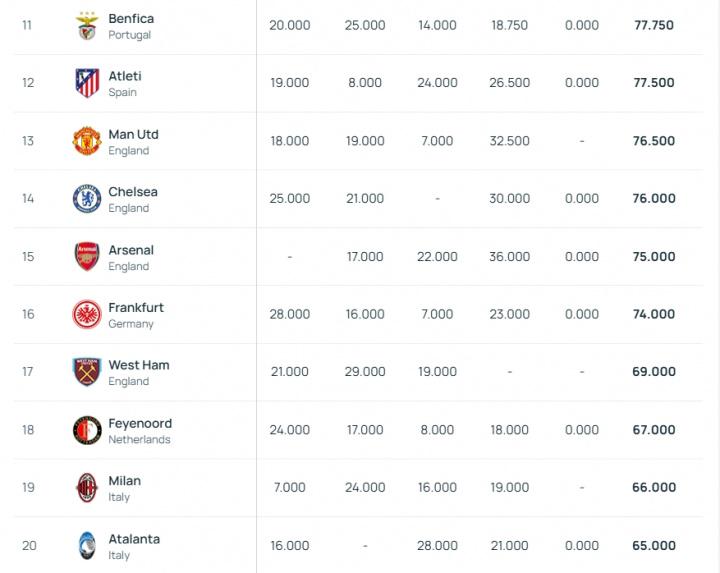Click Frankfurt's total 74.000 value

654,314
